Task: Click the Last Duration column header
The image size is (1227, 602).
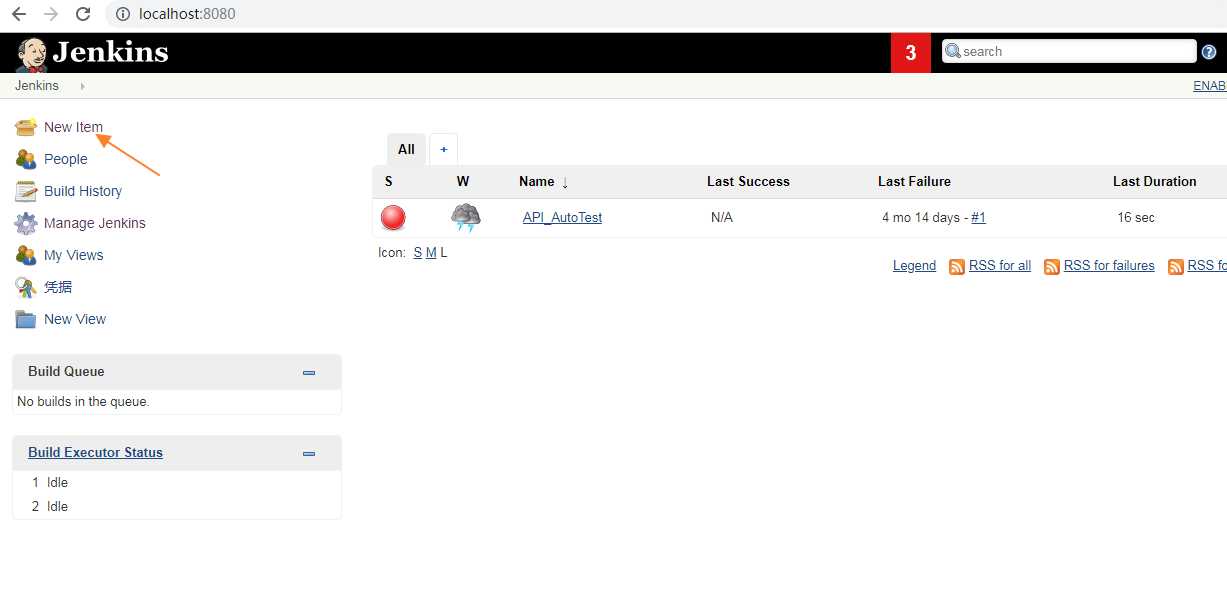Action: (x=1155, y=181)
